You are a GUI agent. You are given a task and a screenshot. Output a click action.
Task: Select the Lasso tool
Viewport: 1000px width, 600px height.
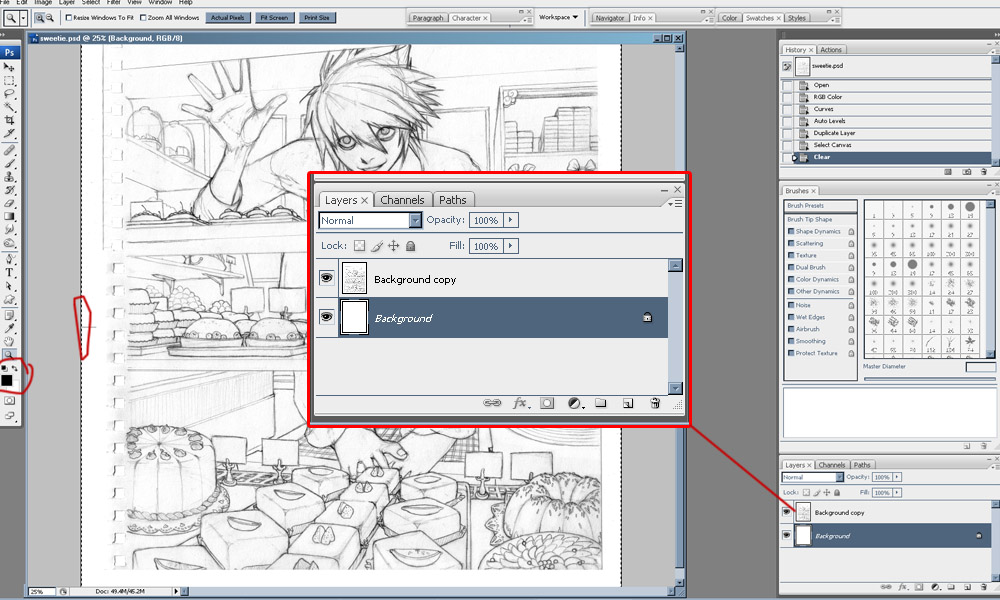9,94
